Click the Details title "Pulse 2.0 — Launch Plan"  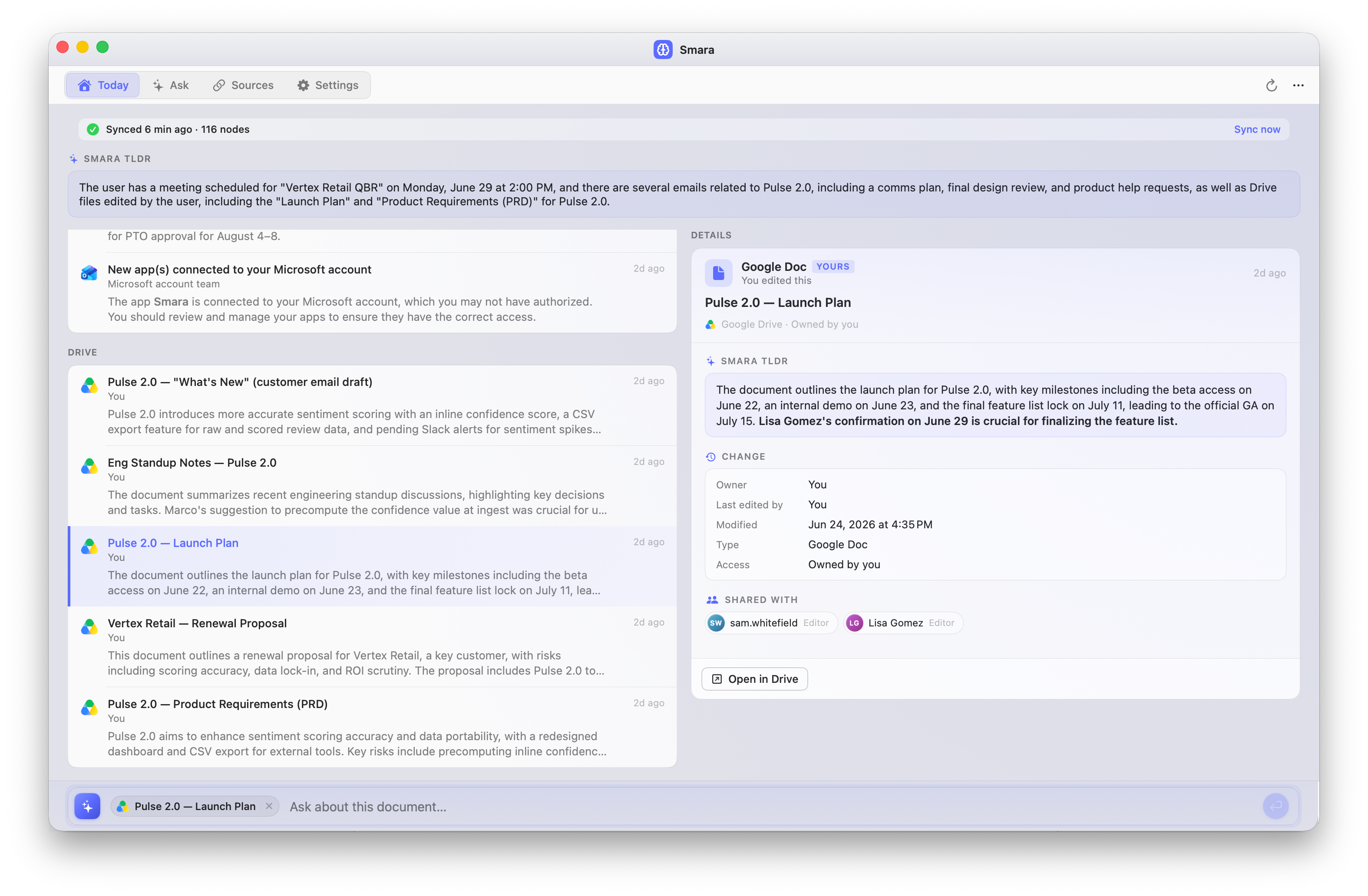[778, 303]
